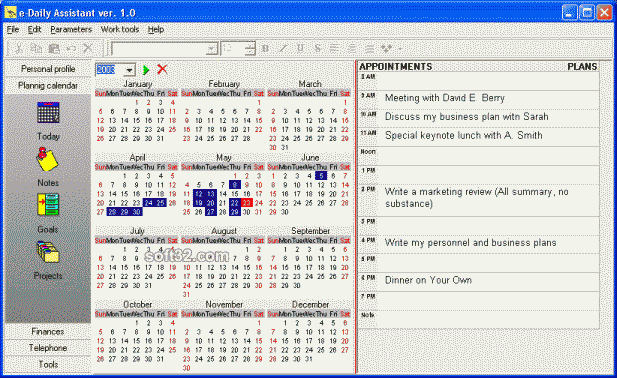Click the align right toolbar icon
This screenshot has width=617, height=378.
click(x=369, y=48)
